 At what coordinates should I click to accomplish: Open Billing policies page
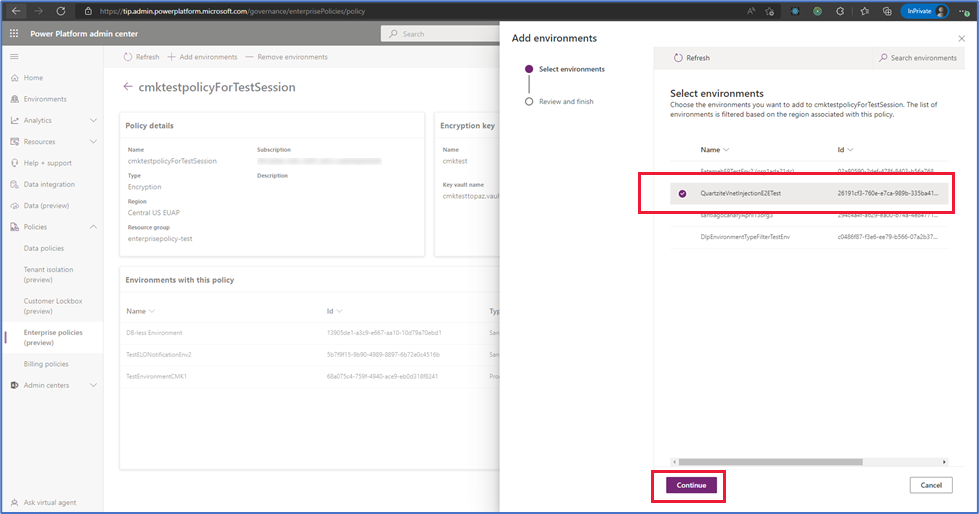[x=46, y=363]
